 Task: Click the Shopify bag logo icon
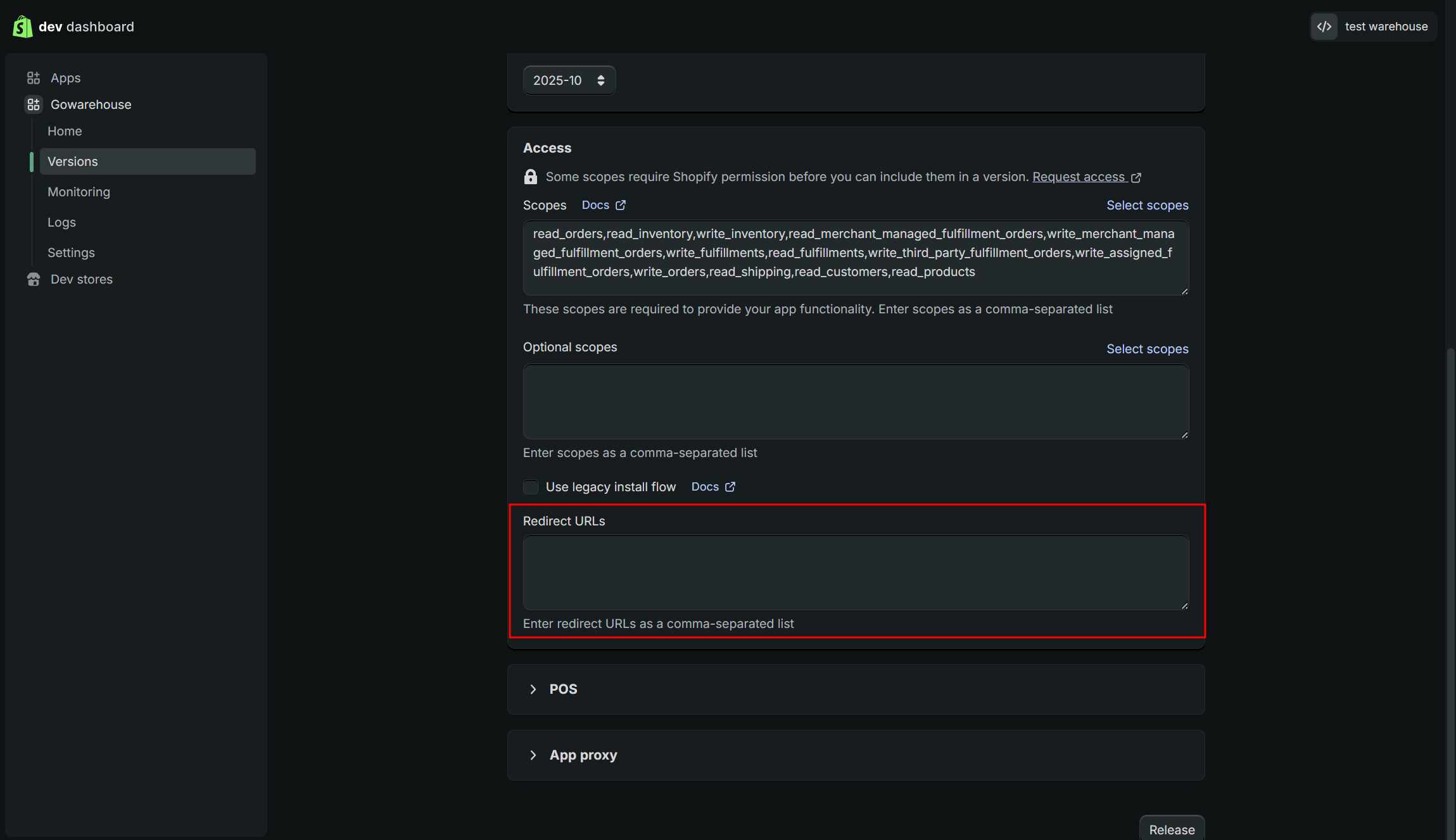pos(23,27)
